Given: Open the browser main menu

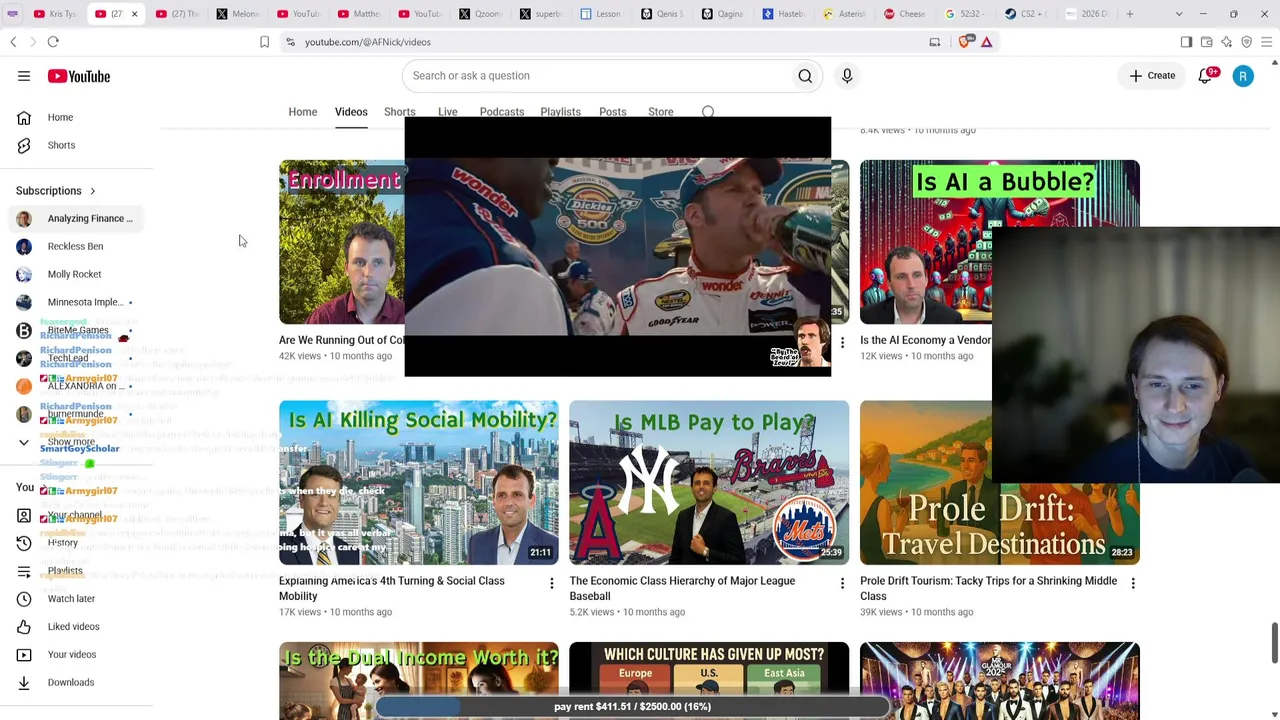Looking at the screenshot, I should pos(1267,42).
